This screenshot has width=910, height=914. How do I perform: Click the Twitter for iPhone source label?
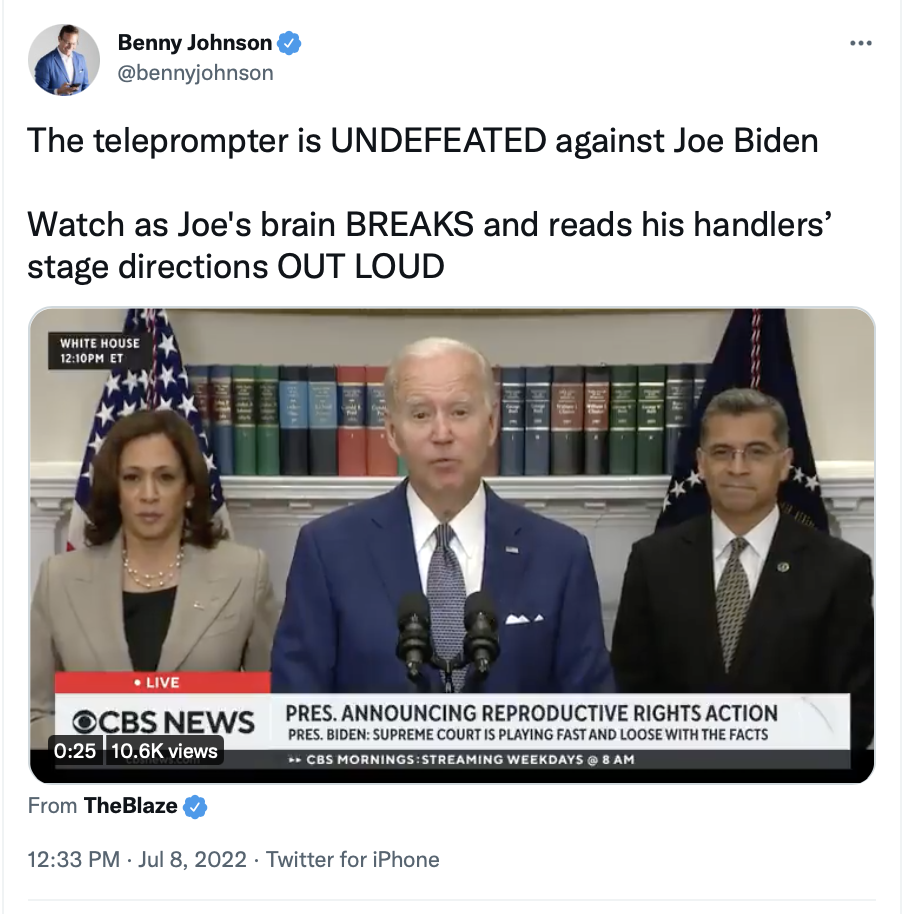click(x=353, y=859)
